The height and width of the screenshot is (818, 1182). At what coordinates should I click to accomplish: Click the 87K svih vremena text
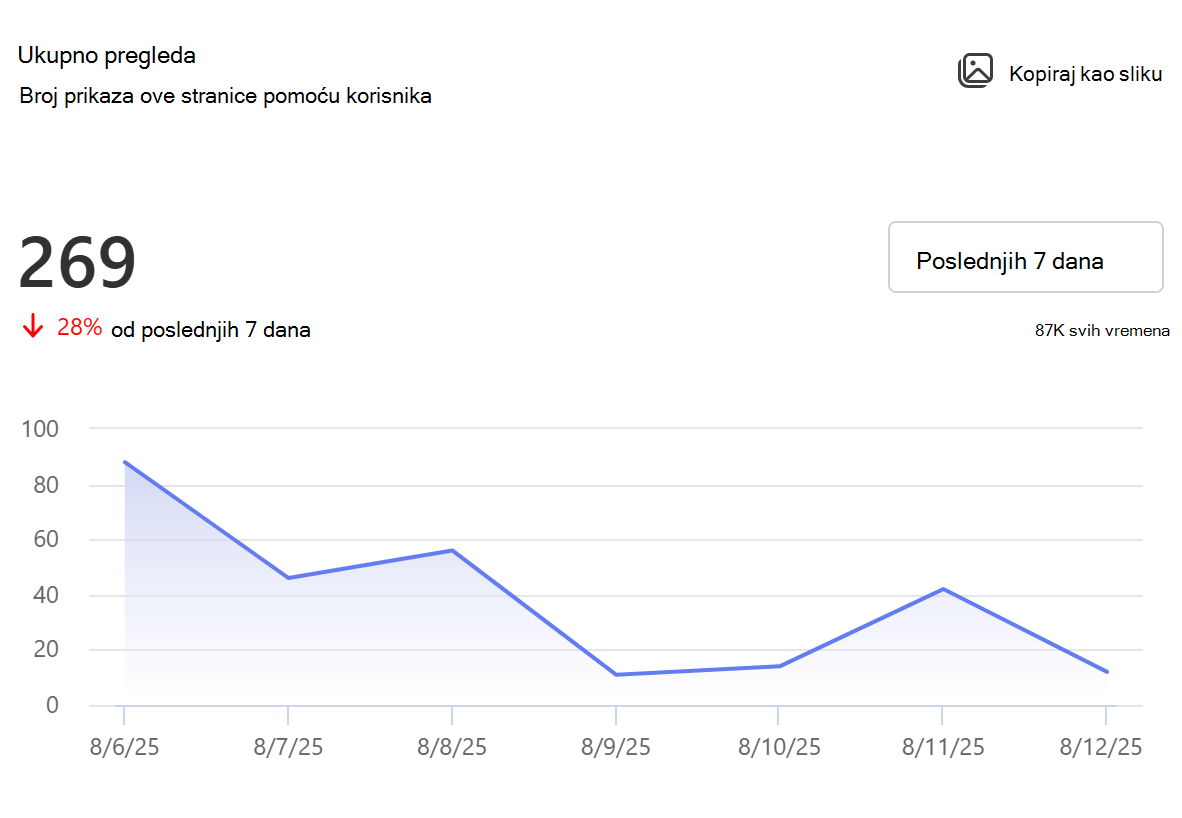coord(1102,330)
